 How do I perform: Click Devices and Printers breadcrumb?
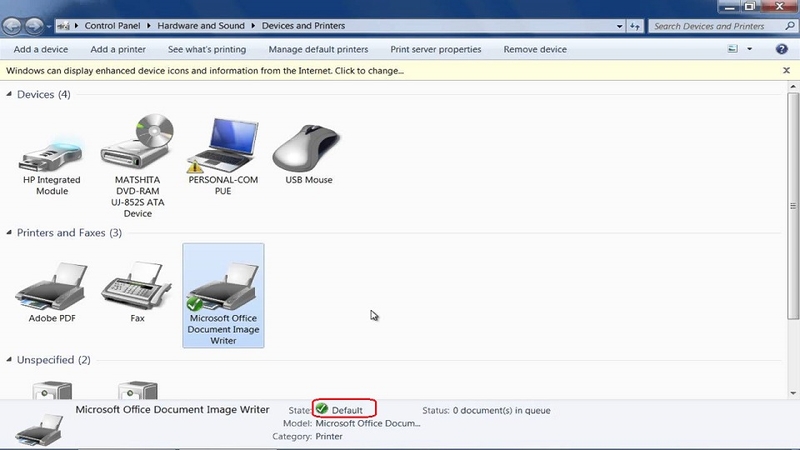point(304,26)
